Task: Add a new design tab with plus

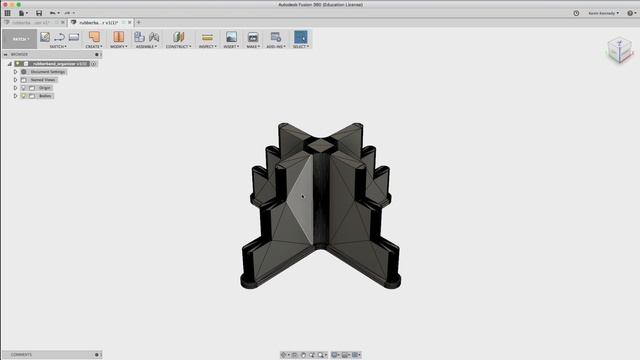Action: coord(139,22)
